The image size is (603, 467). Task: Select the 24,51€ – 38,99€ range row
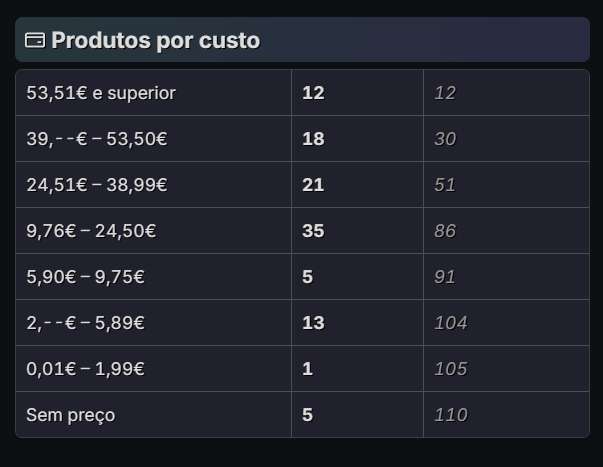(x=96, y=185)
